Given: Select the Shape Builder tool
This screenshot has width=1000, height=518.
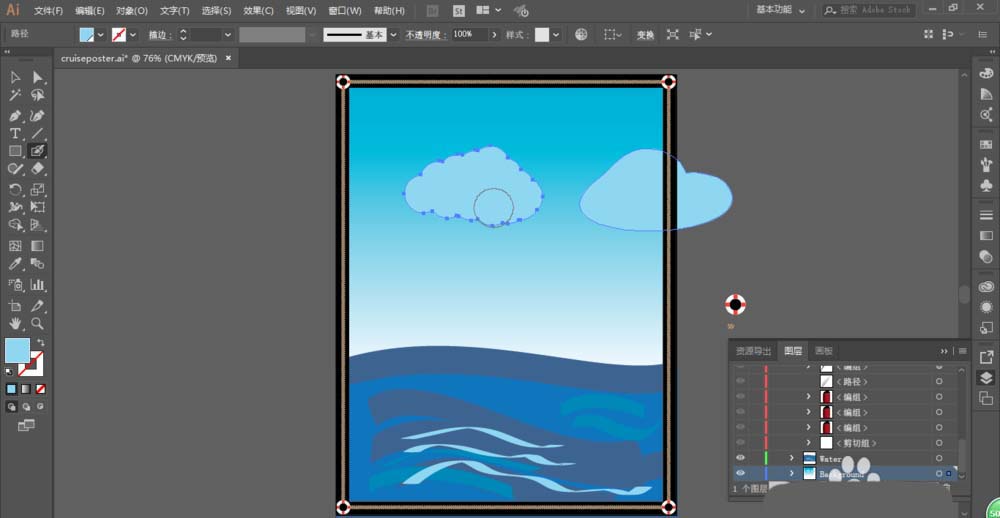Looking at the screenshot, I should coord(15,225).
